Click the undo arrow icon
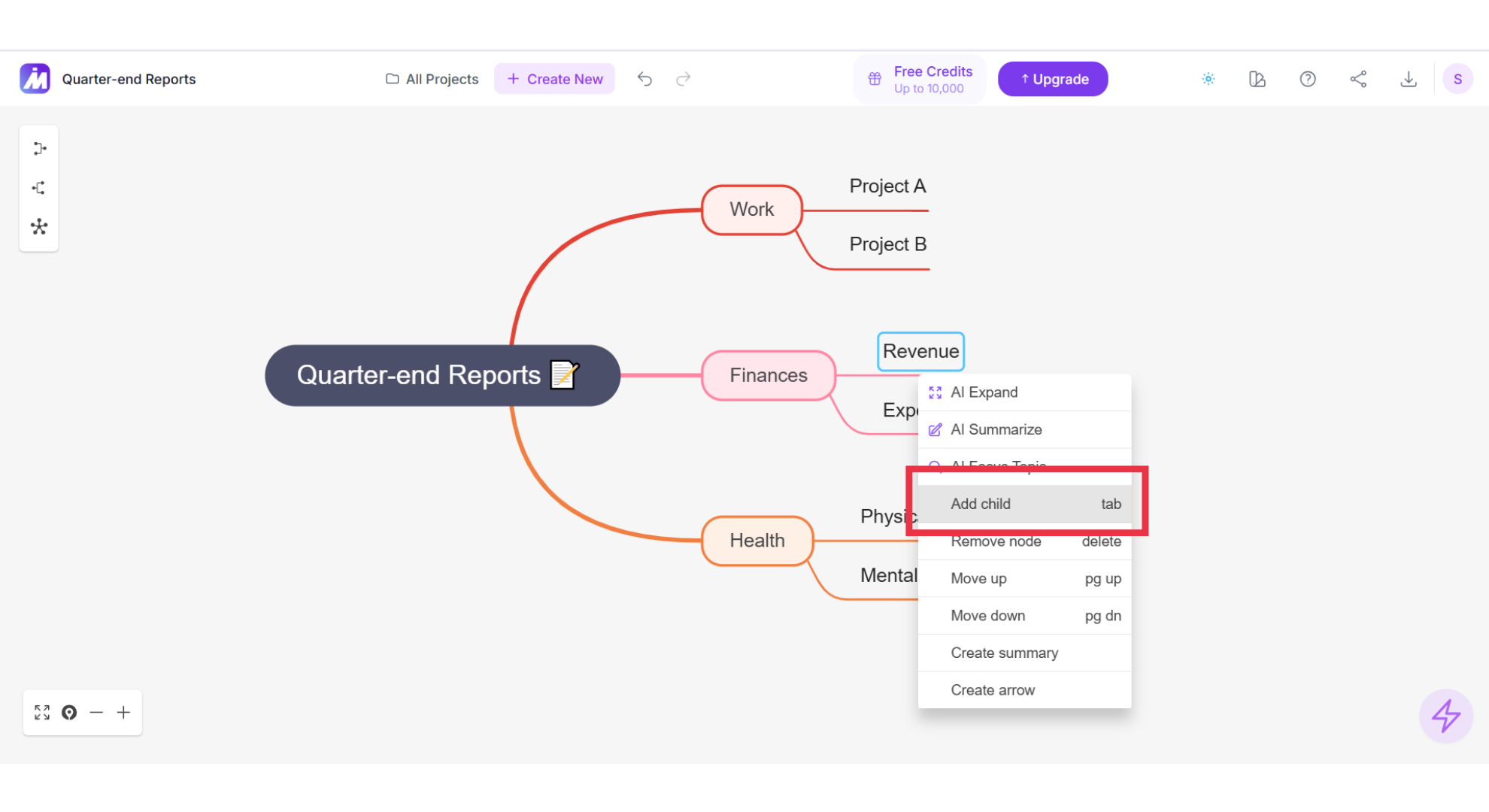This screenshot has width=1489, height=812. 644,79
